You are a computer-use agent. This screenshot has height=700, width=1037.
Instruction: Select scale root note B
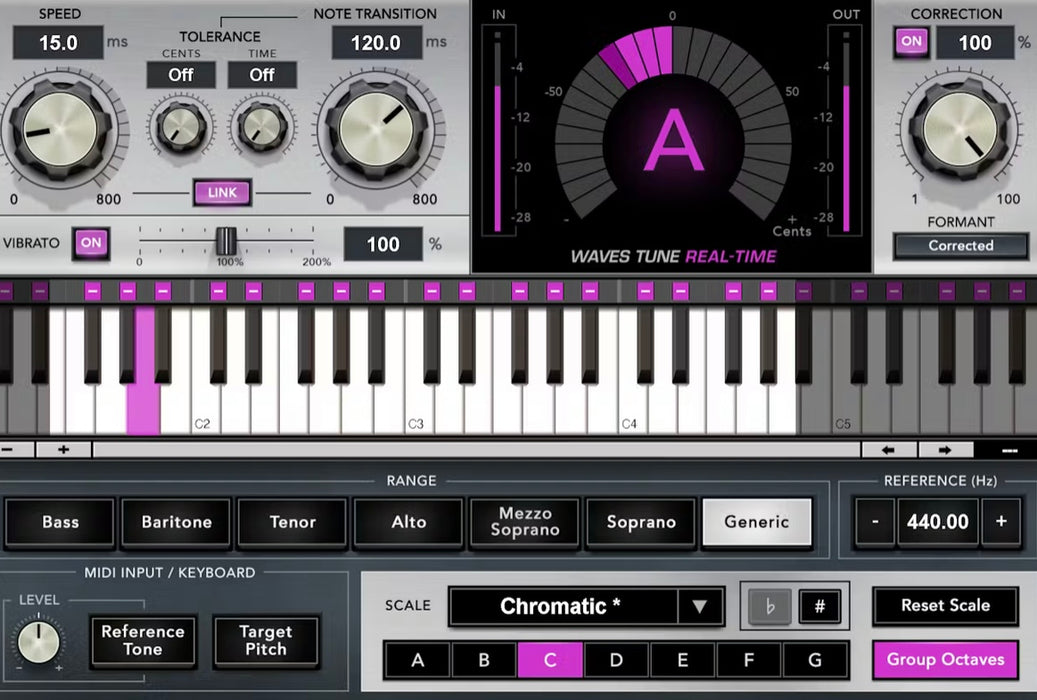click(484, 660)
